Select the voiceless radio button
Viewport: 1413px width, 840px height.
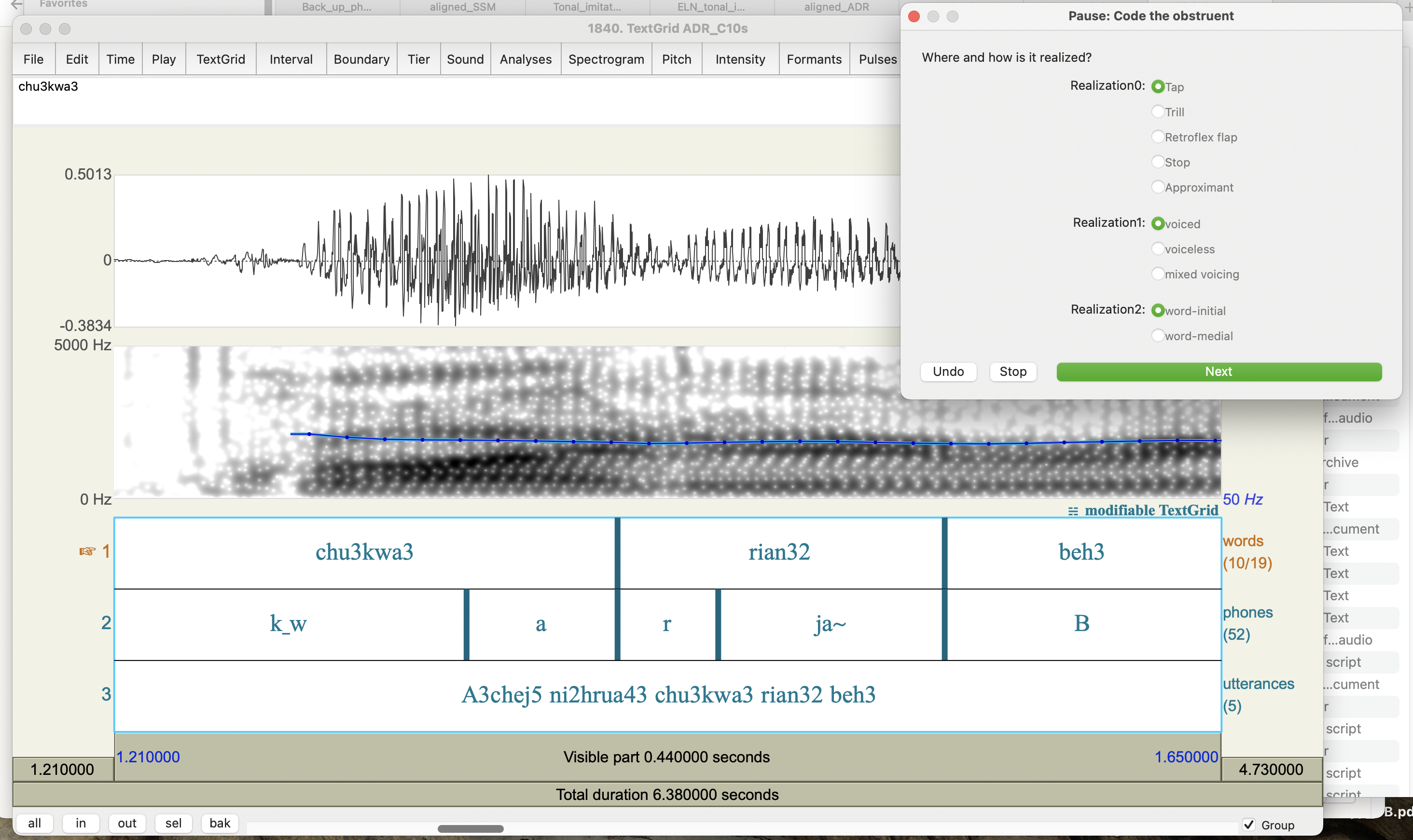[x=1158, y=249]
